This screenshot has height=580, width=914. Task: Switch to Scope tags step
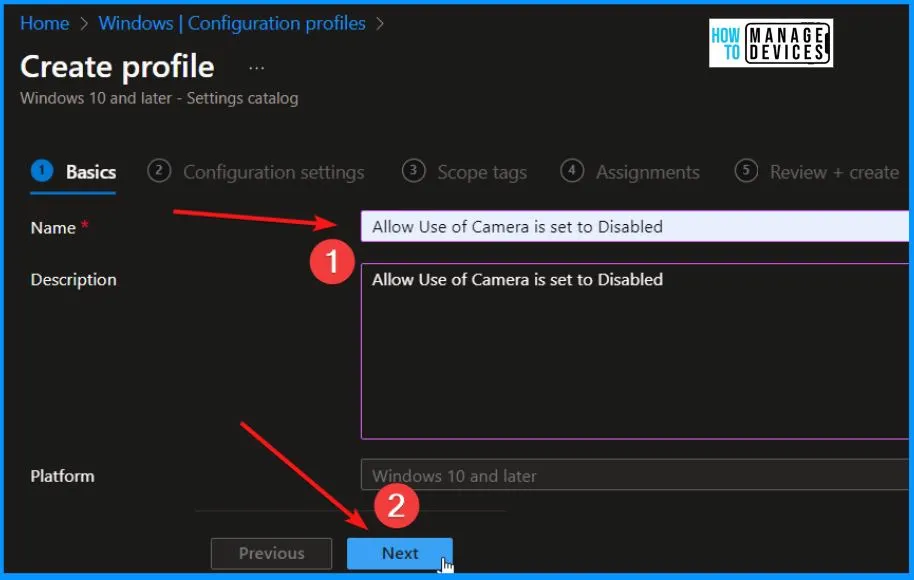click(x=465, y=172)
